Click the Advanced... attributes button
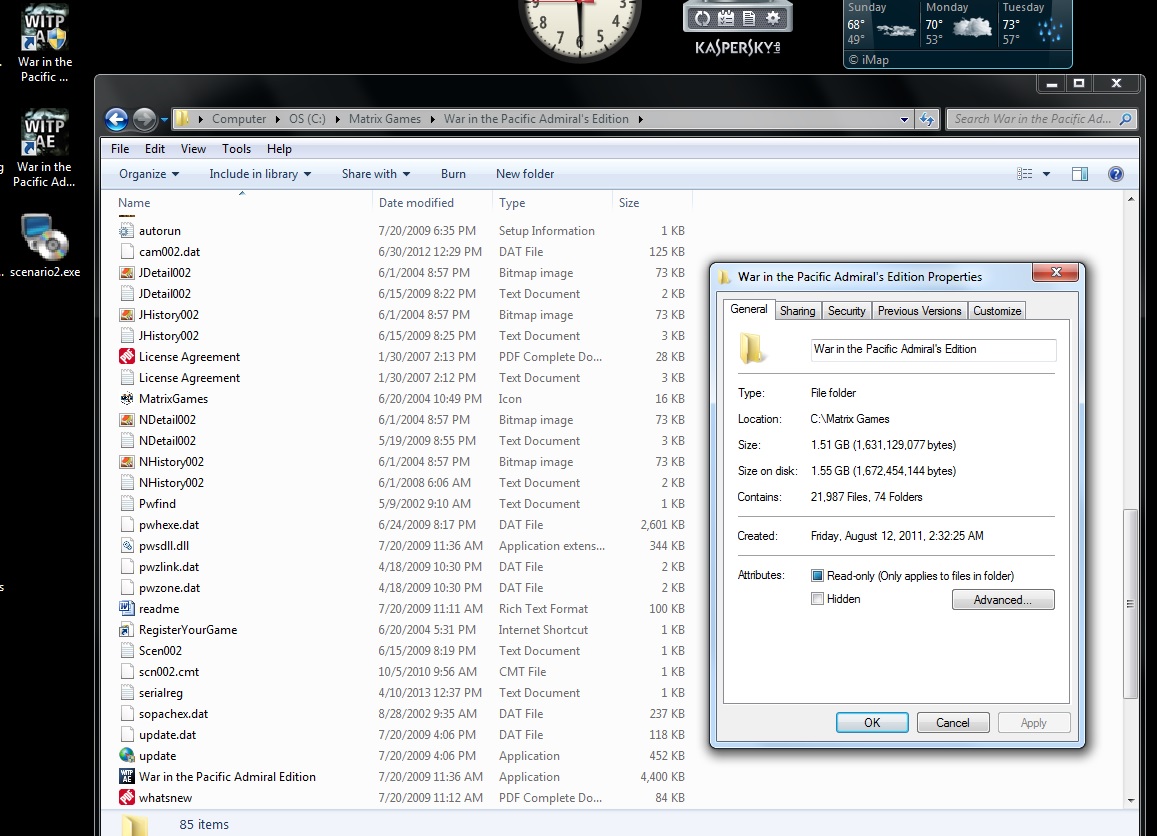Image resolution: width=1157 pixels, height=836 pixels. coord(1003,600)
